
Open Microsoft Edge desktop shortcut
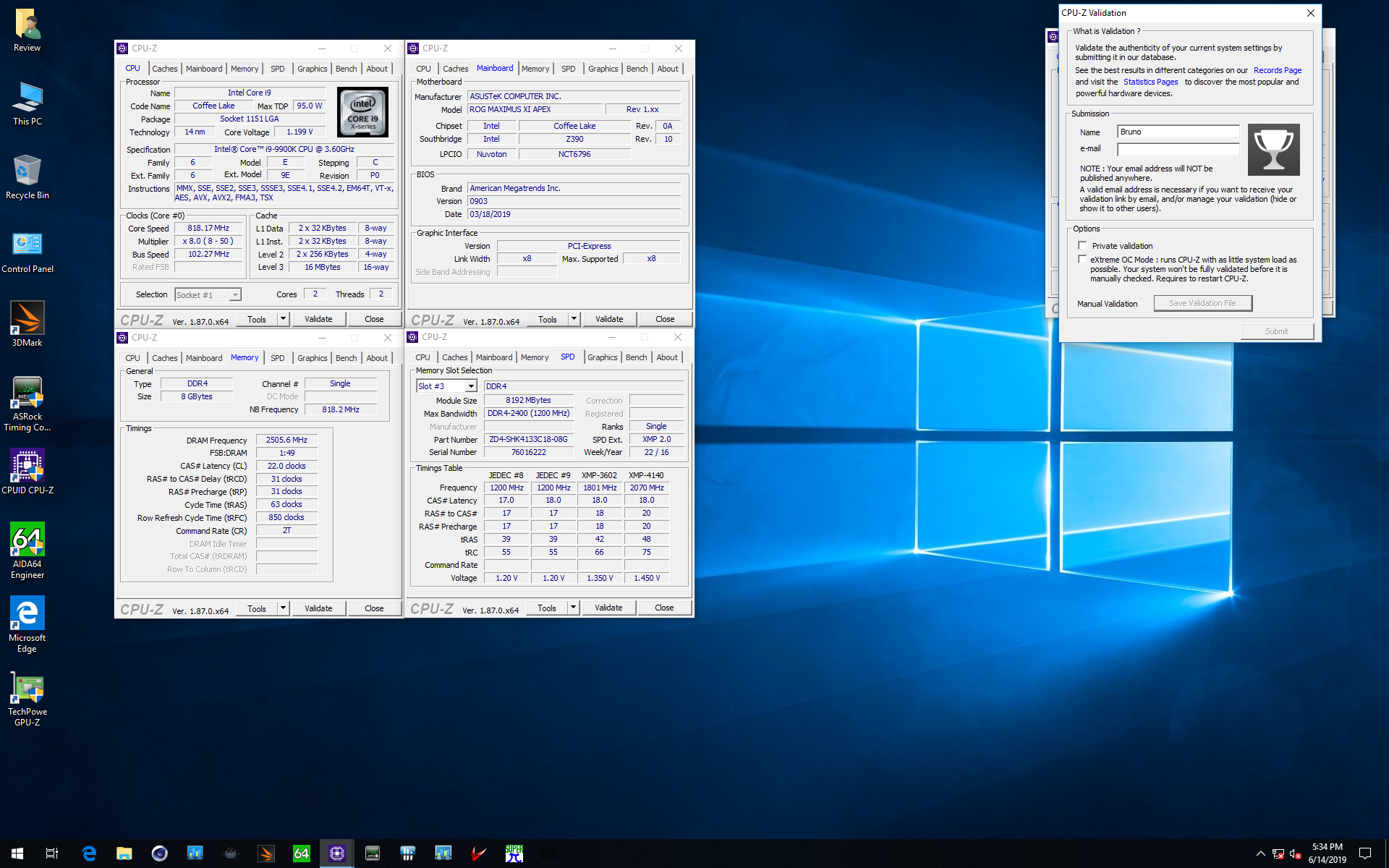[x=27, y=626]
